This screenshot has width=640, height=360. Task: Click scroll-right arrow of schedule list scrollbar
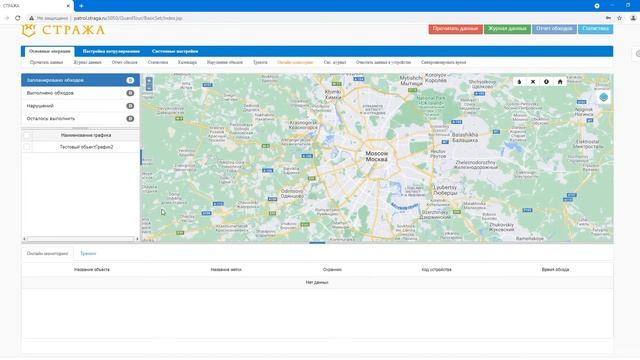[137, 239]
